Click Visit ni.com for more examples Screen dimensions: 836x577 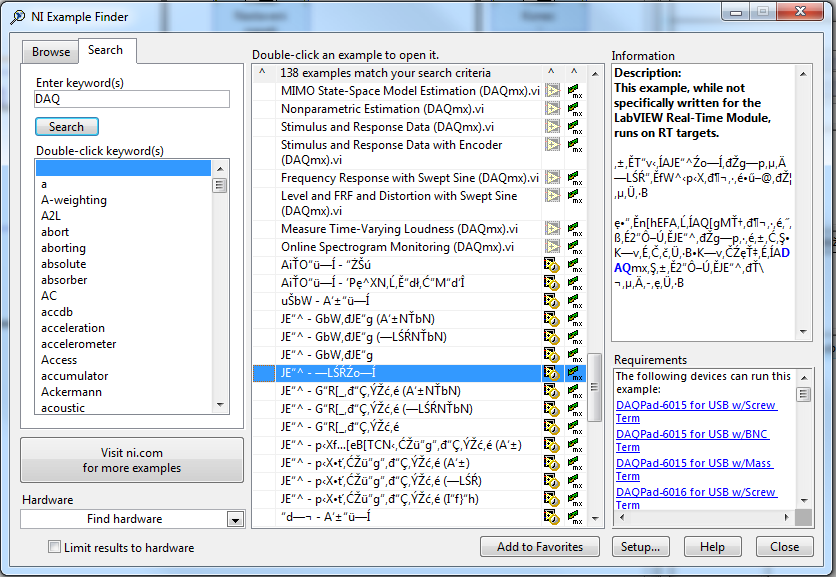pyautogui.click(x=132, y=460)
